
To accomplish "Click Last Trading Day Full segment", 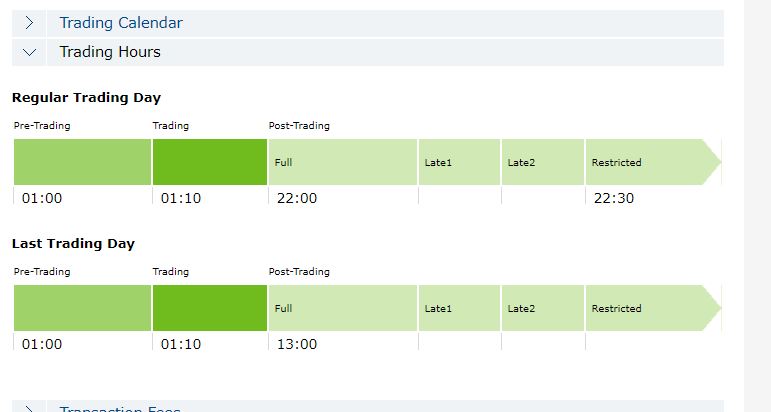I will click(343, 308).
